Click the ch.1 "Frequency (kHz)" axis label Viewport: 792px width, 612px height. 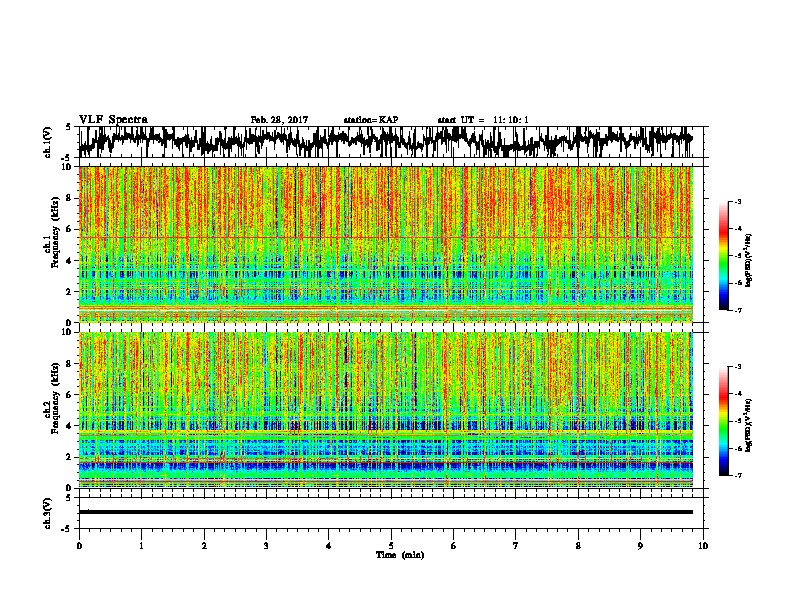pos(56,232)
